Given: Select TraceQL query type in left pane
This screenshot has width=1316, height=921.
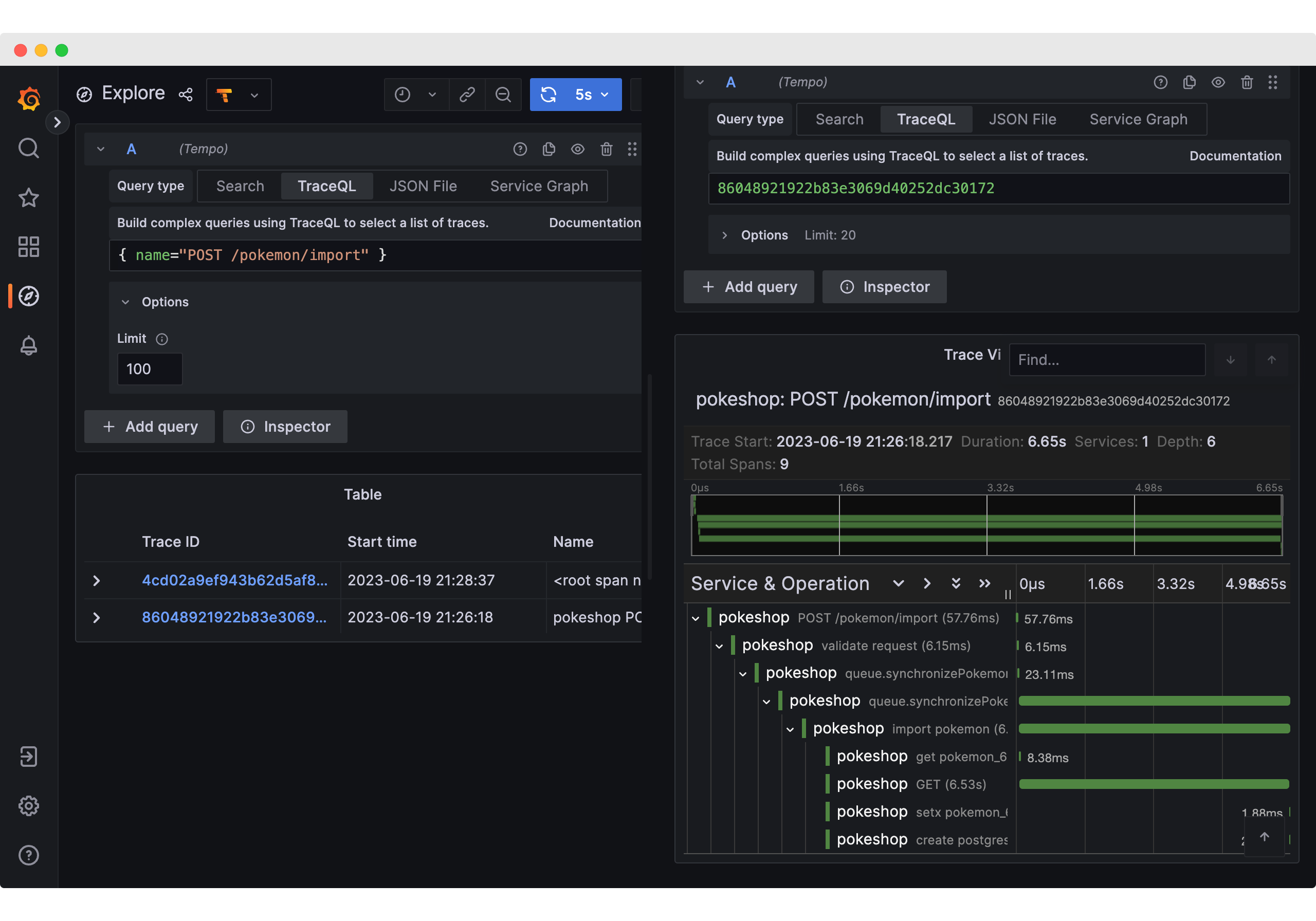Looking at the screenshot, I should click(x=327, y=186).
